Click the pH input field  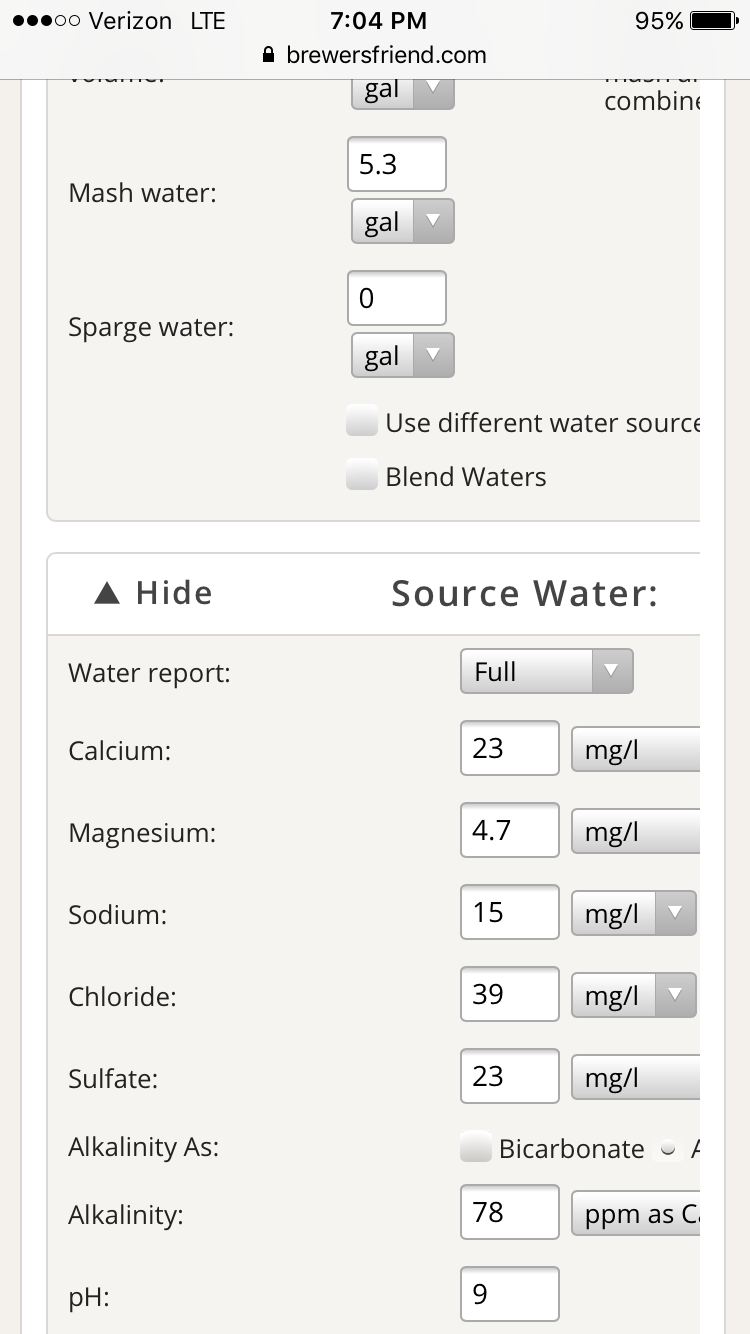[x=509, y=1294]
